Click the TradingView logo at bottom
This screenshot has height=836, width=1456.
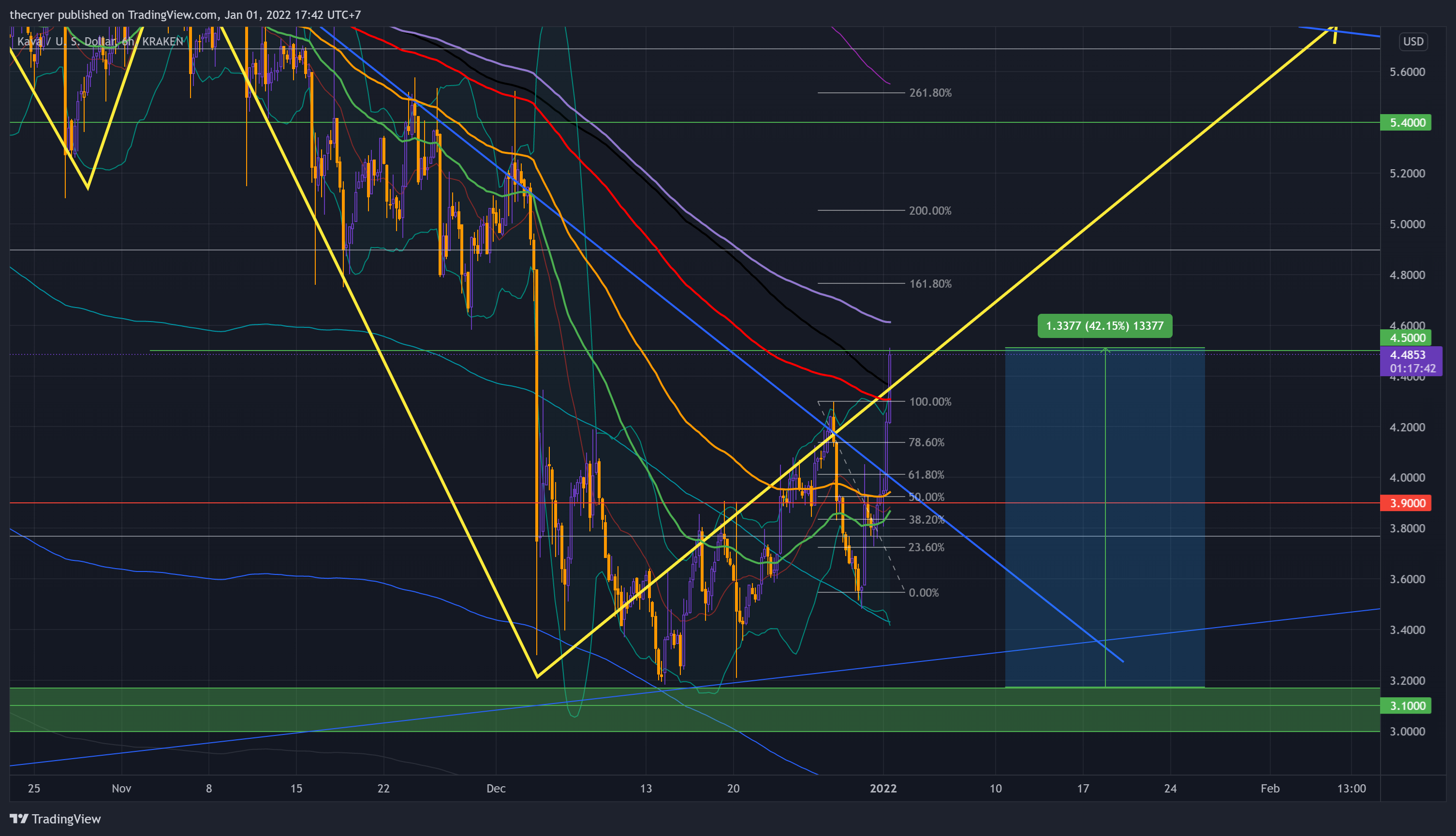[55, 819]
